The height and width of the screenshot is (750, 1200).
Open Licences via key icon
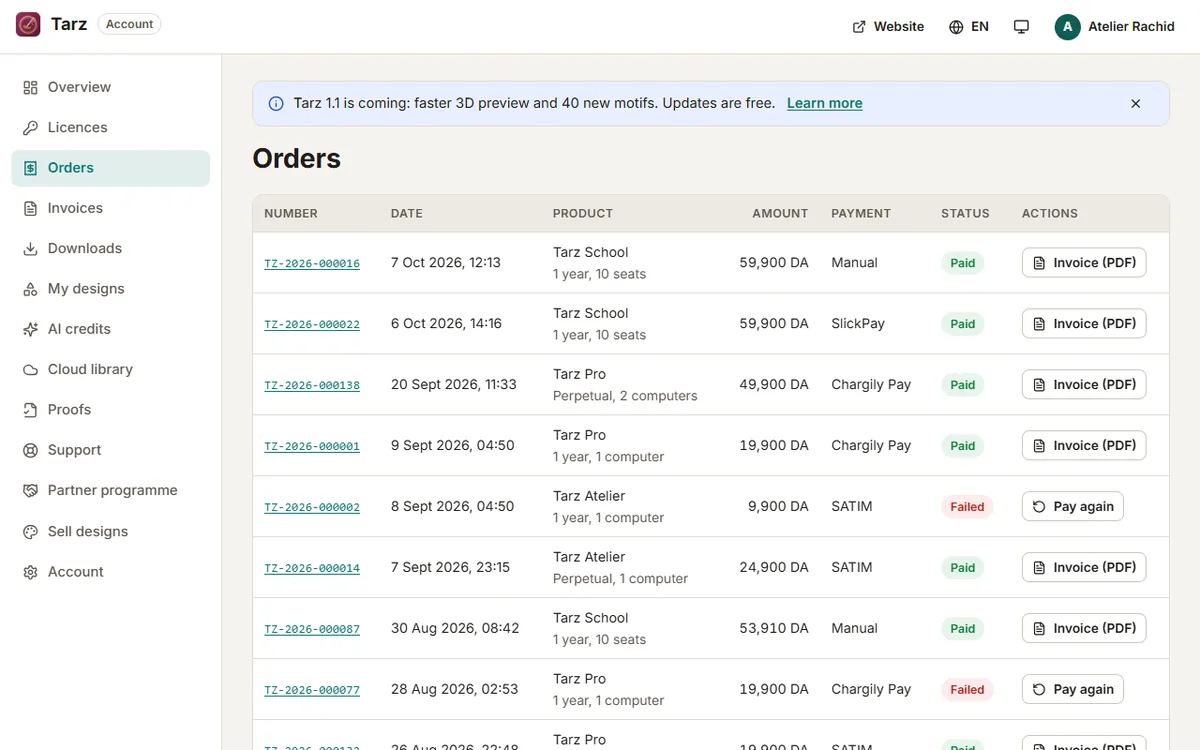click(30, 128)
